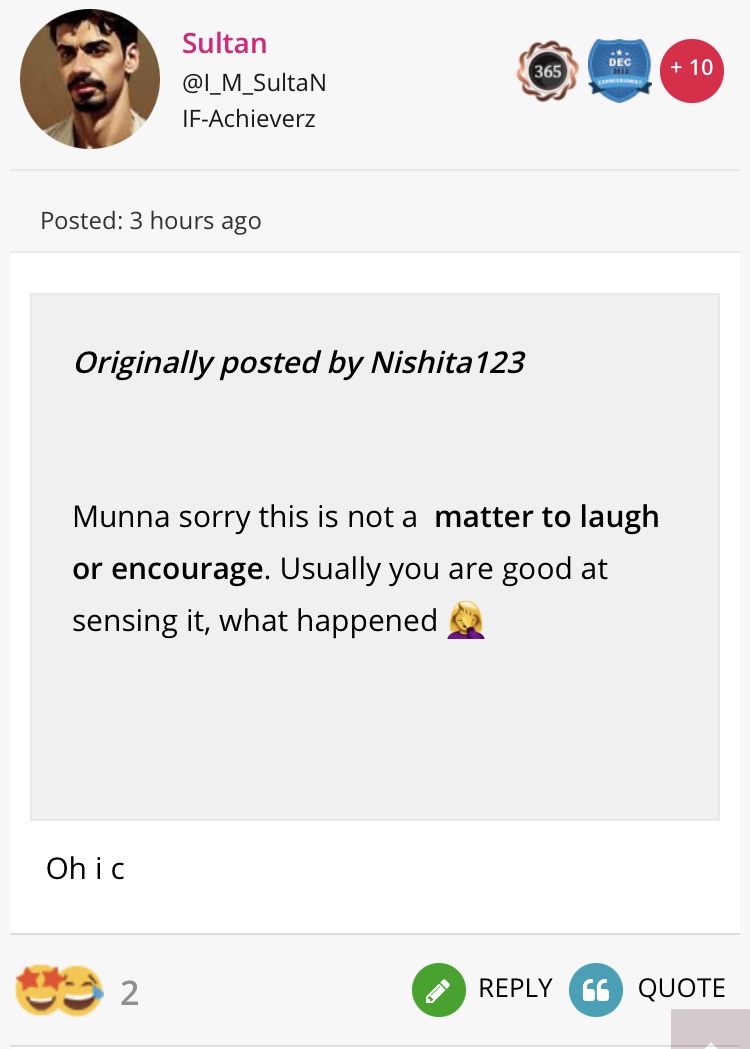Open the @I_M_SultaN handle
The image size is (750, 1049).
254,83
